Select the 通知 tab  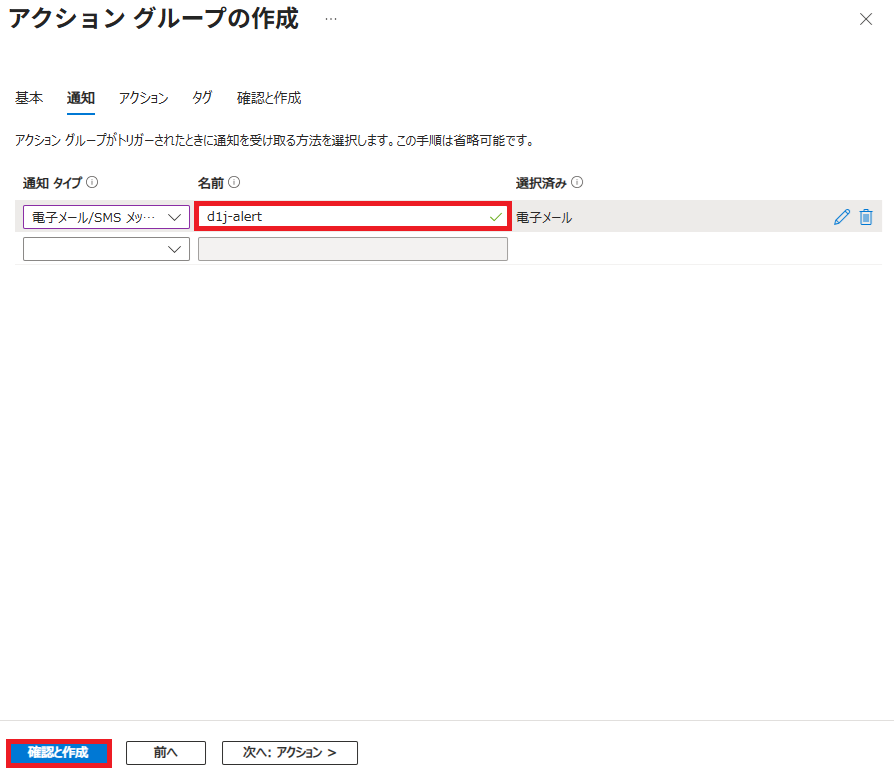click(80, 98)
